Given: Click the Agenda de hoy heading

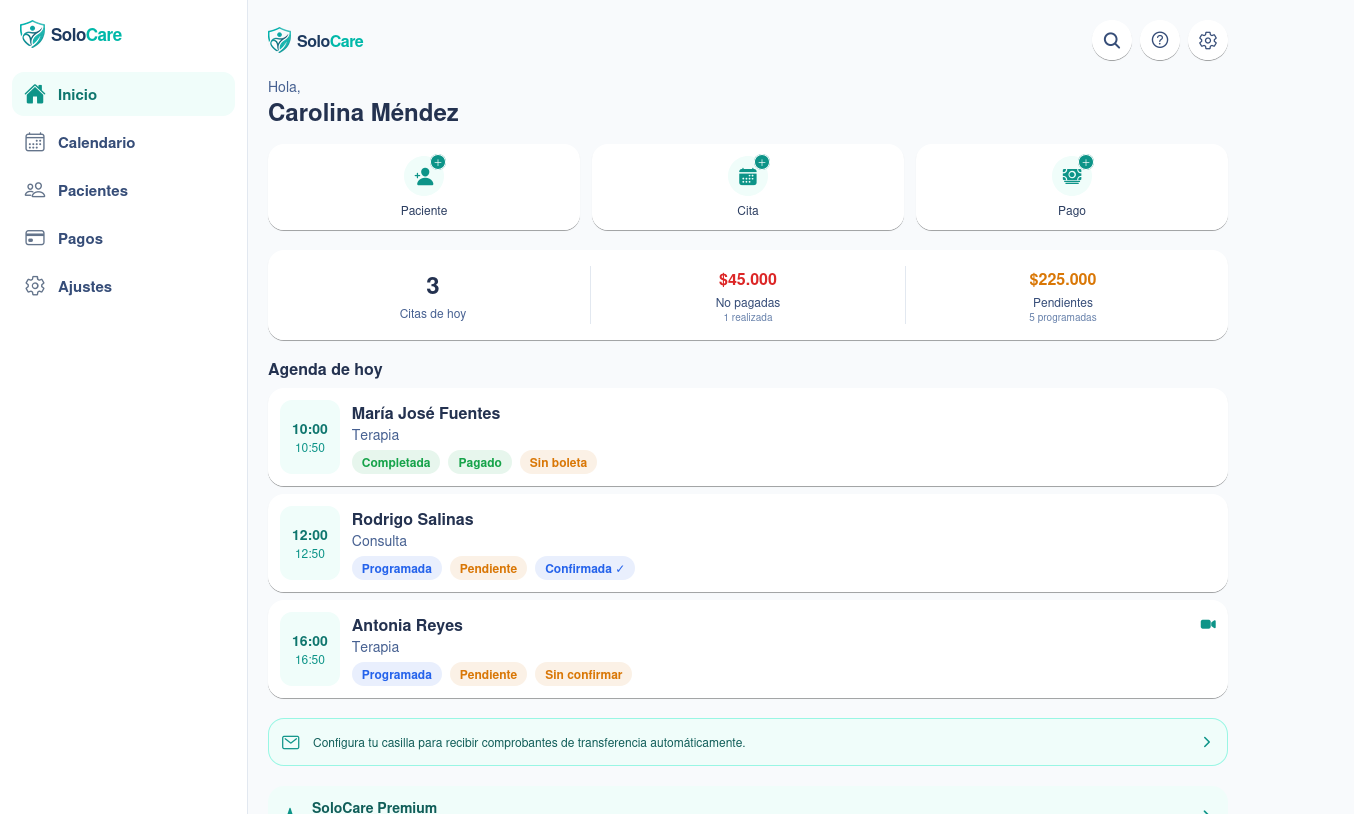Looking at the screenshot, I should (x=325, y=369).
